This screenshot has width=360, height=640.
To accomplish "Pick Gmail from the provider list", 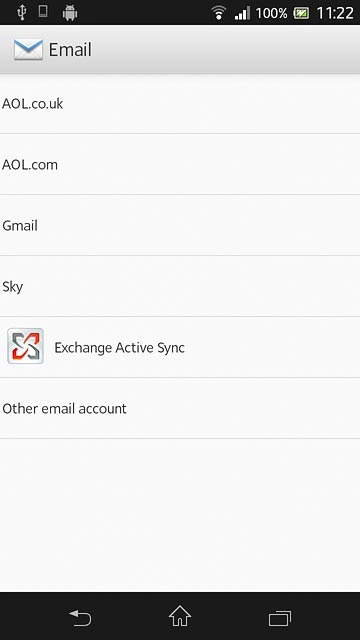I will pos(180,225).
